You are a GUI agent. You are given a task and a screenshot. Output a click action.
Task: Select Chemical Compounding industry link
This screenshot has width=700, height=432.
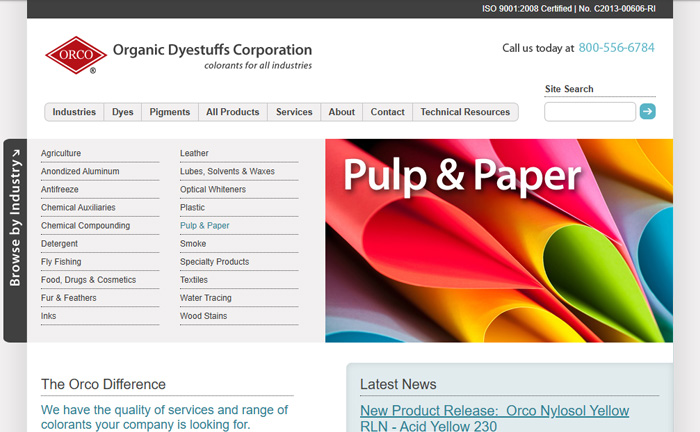86,225
